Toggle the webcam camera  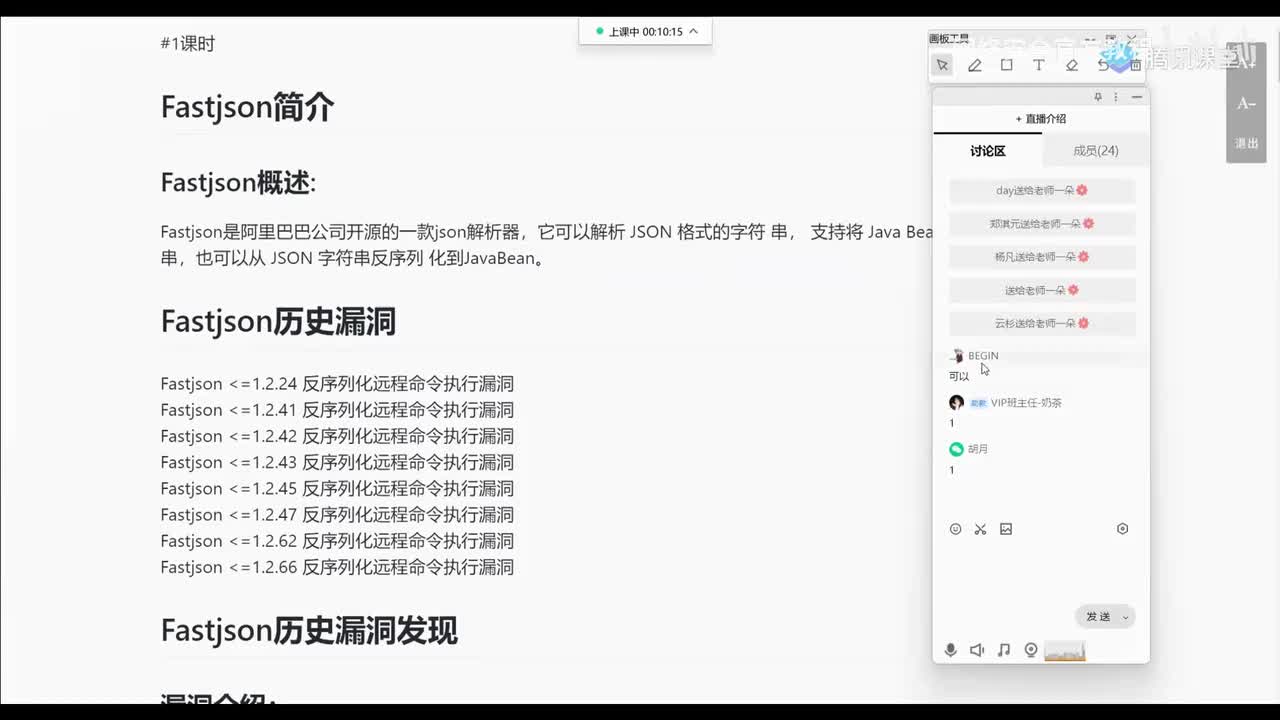point(1031,650)
